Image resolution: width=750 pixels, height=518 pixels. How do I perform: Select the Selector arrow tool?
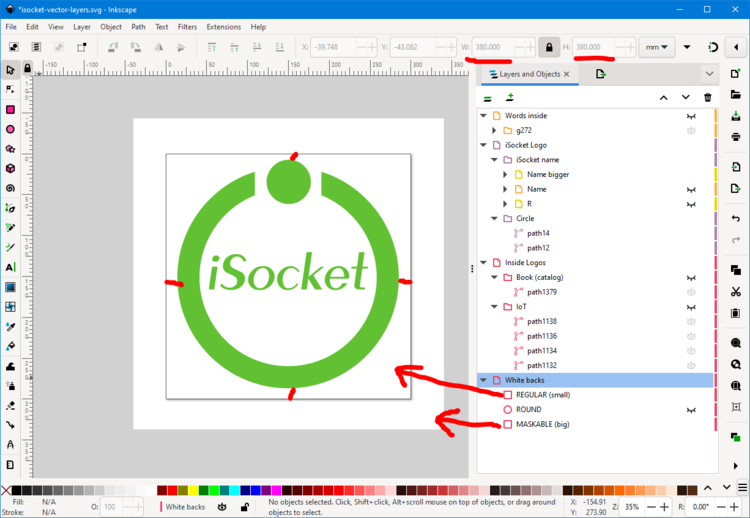click(10, 70)
